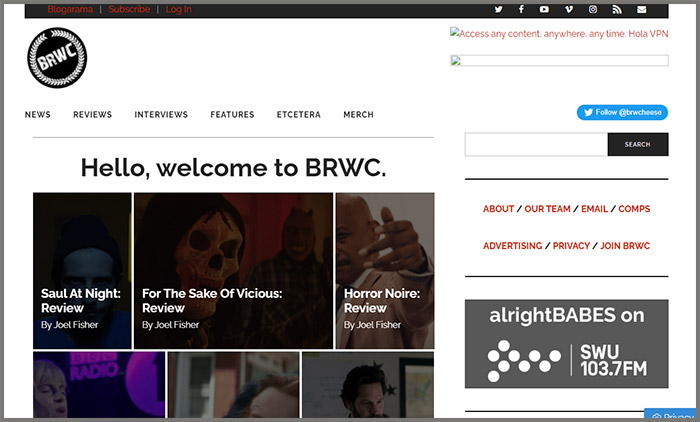Image resolution: width=700 pixels, height=422 pixels.
Task: Focus the search text field
Action: coord(536,144)
